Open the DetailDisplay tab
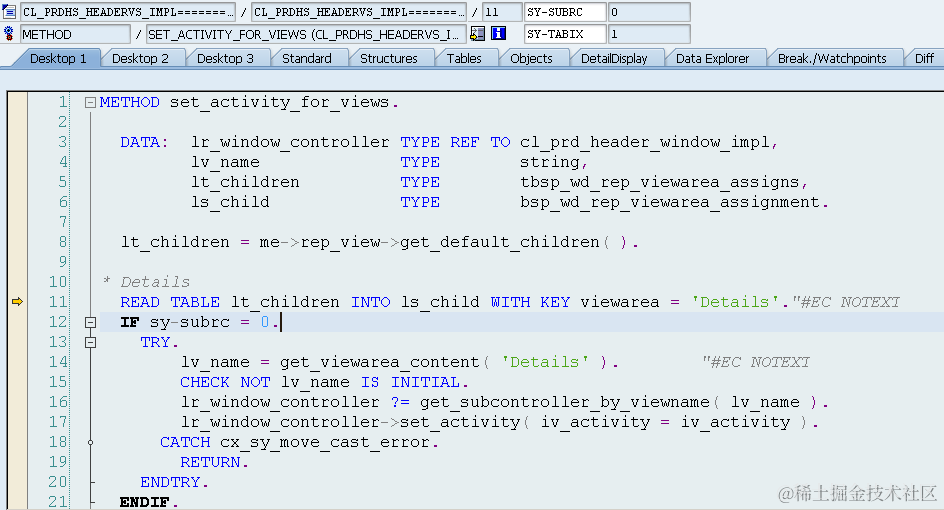Image resolution: width=944 pixels, height=510 pixels. pos(613,58)
